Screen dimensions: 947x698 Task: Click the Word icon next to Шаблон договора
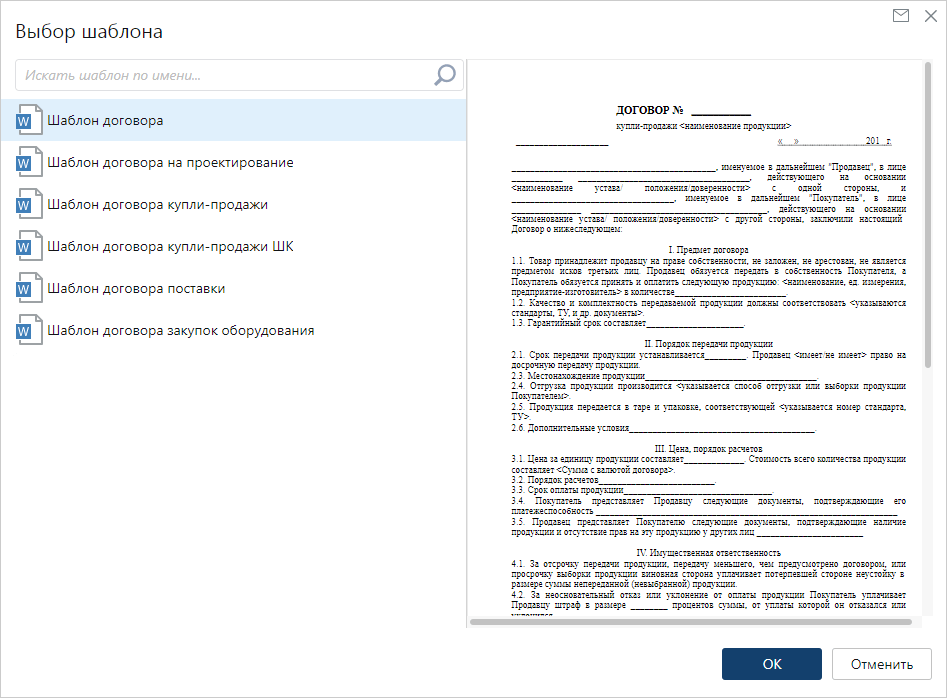click(x=30, y=119)
